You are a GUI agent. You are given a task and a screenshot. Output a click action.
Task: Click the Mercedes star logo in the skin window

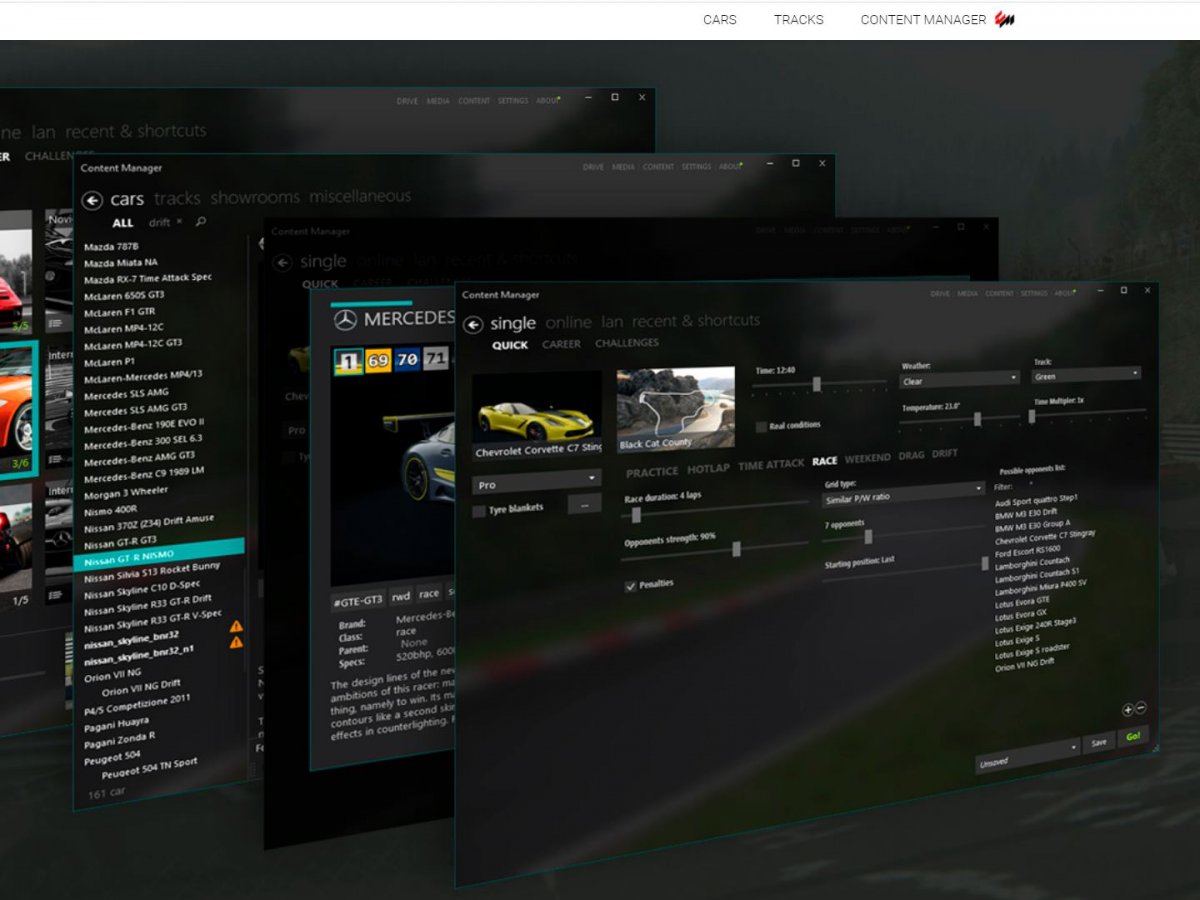point(345,320)
